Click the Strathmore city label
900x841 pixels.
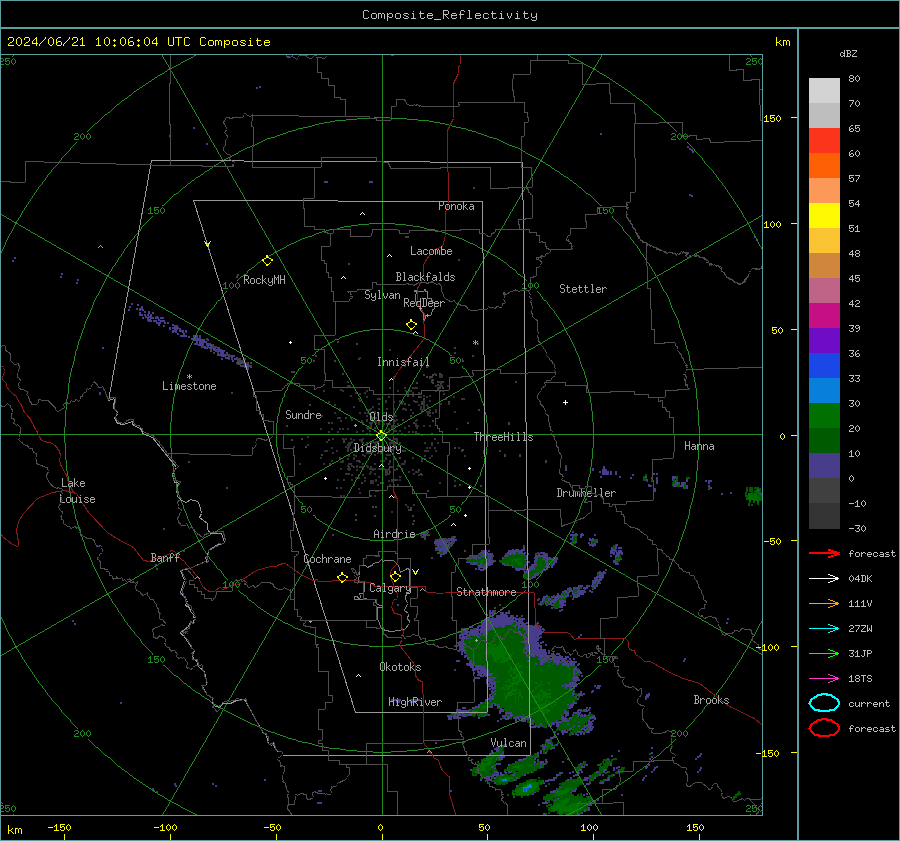coord(486,592)
